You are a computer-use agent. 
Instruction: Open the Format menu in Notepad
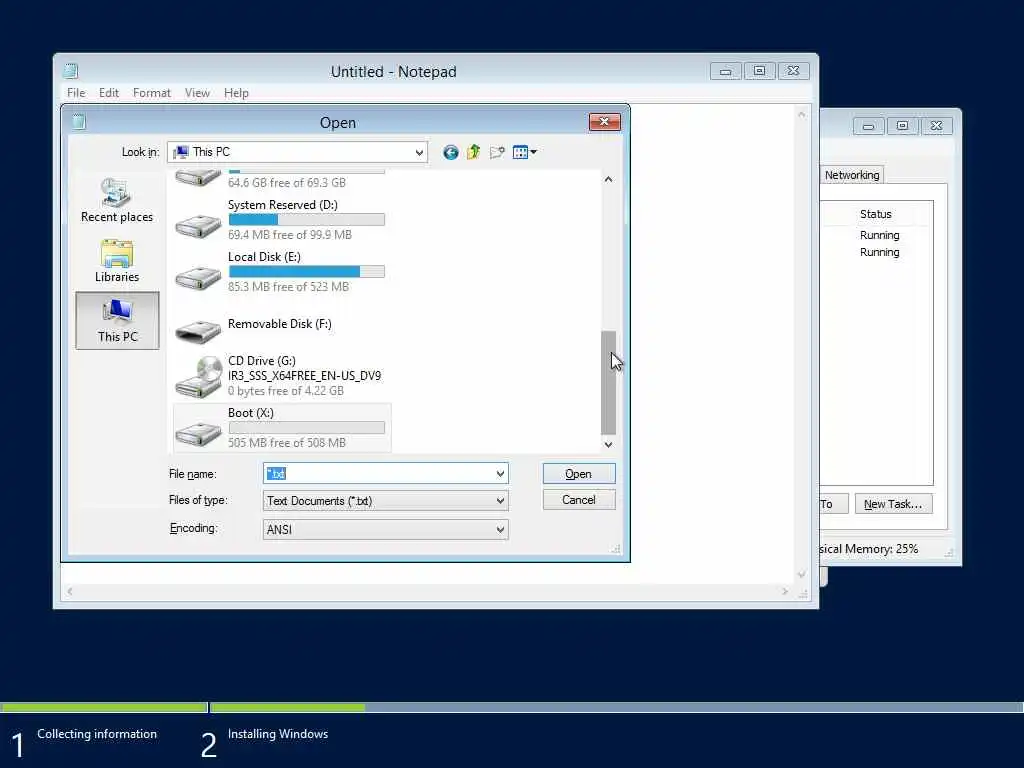[x=152, y=93]
